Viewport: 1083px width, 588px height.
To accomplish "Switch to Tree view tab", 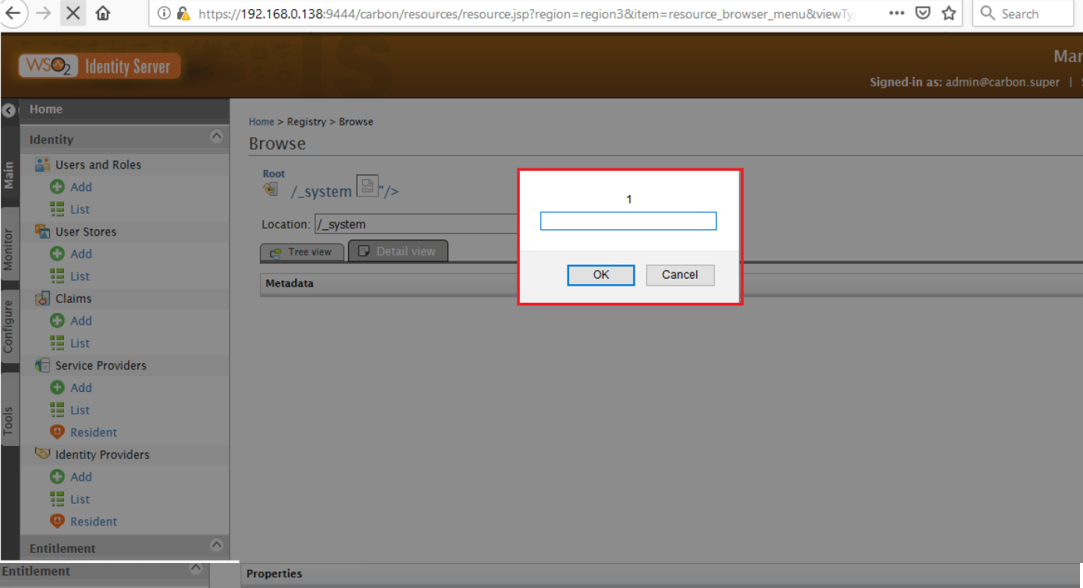I will click(302, 252).
